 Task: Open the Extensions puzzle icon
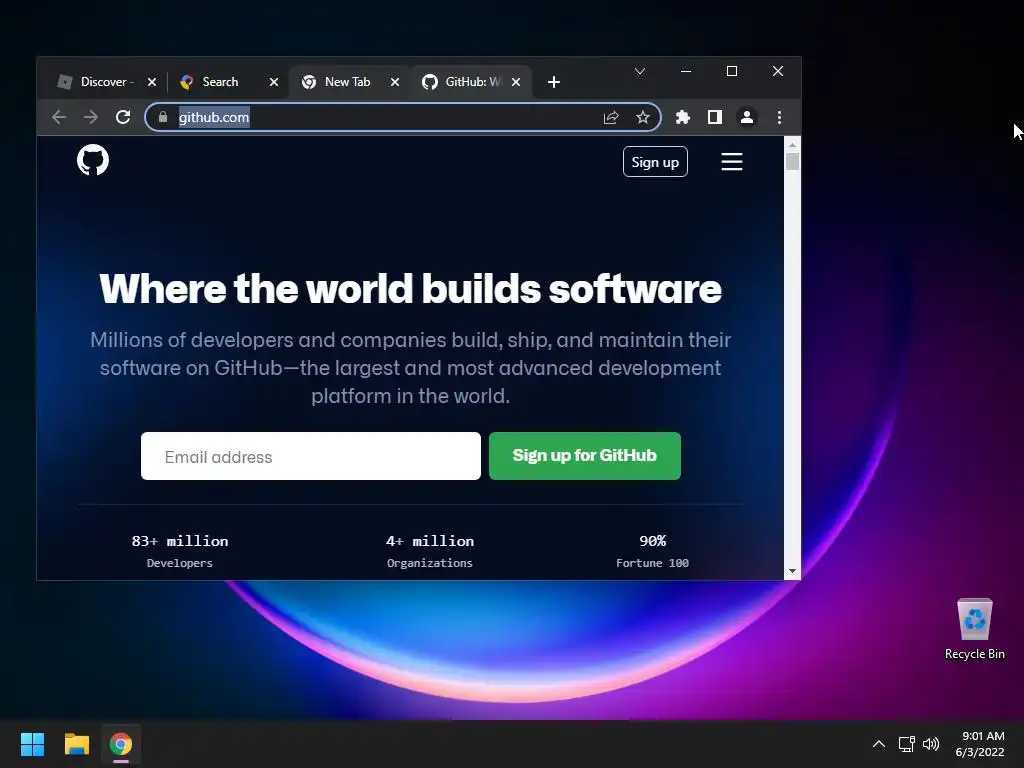click(x=682, y=117)
